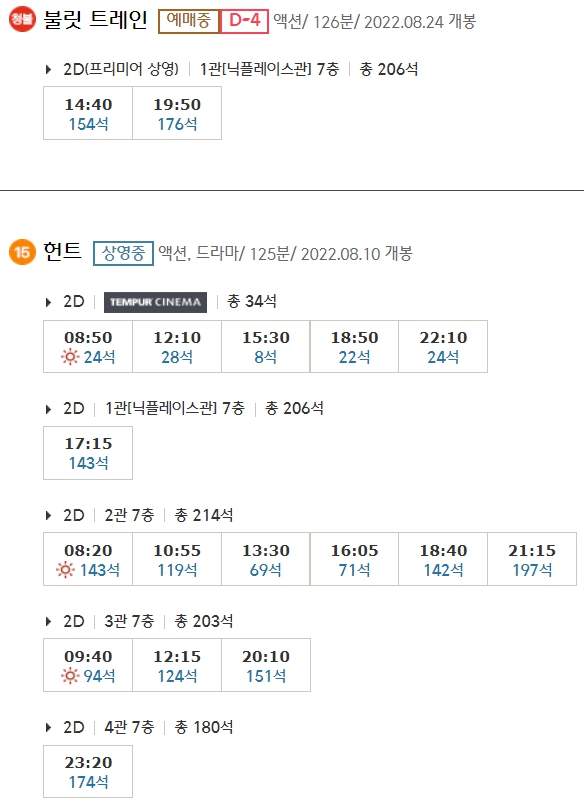Open the 불릿 트레인 movie title
Viewport: 584px width, 805px height.
(95, 20)
